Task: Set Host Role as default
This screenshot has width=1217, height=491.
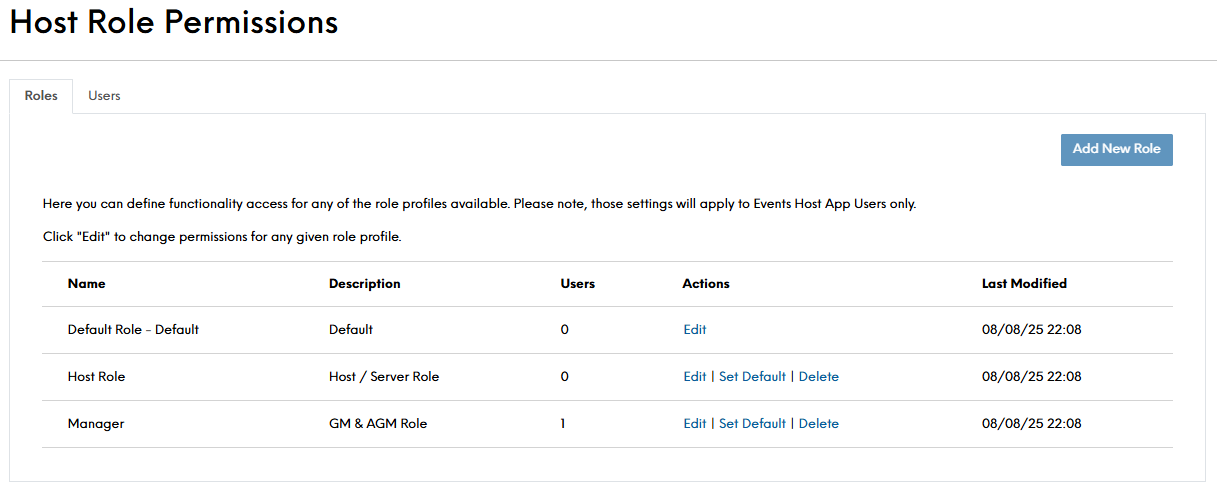Action: click(x=752, y=377)
